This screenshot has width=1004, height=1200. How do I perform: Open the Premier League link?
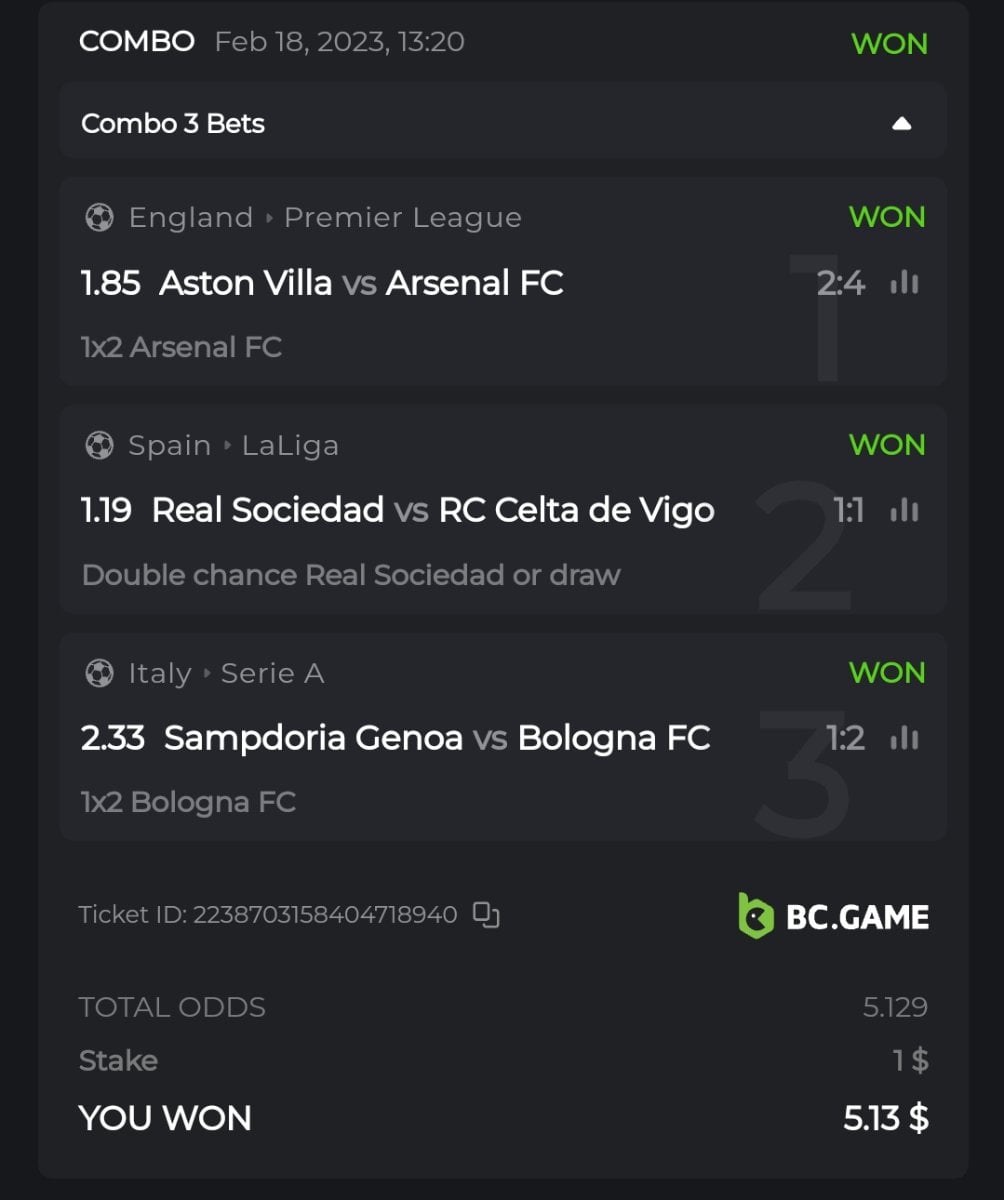tap(402, 218)
